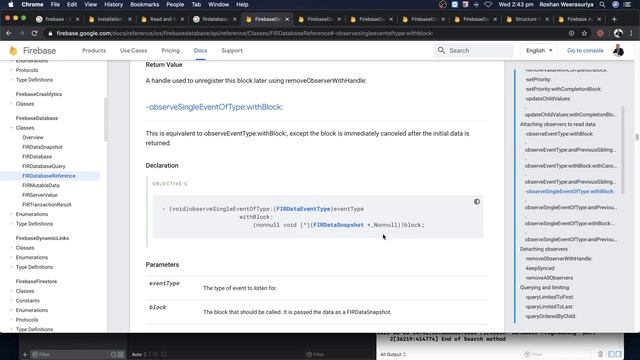Expand the FirebaseDatabase Enumerations section
Image resolution: width=640 pixels, height=360 pixels.
click(12, 214)
